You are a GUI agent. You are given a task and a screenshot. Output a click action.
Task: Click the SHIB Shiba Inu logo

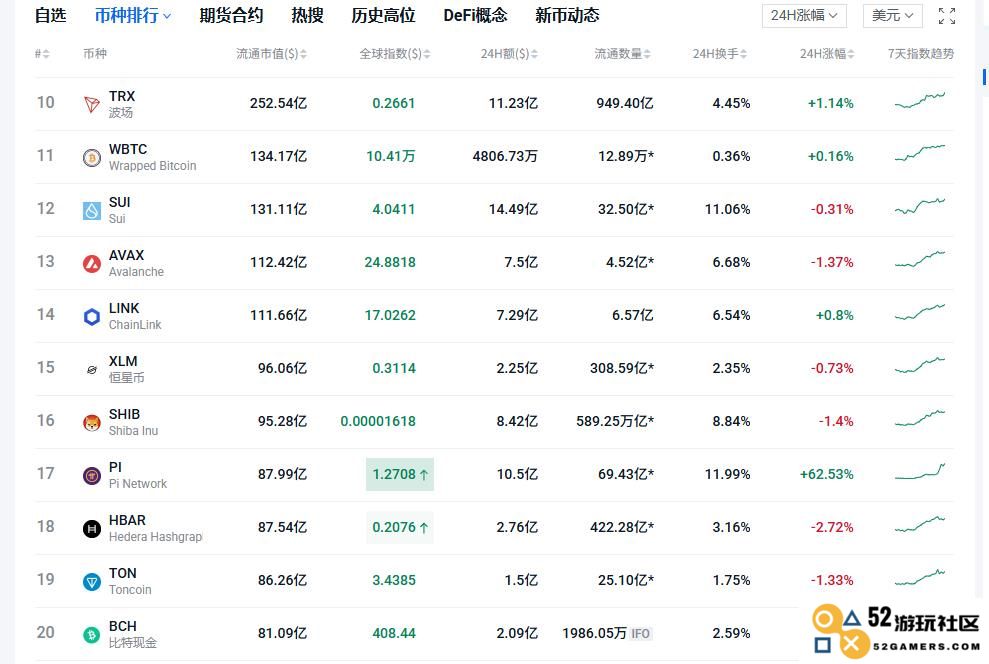point(92,422)
